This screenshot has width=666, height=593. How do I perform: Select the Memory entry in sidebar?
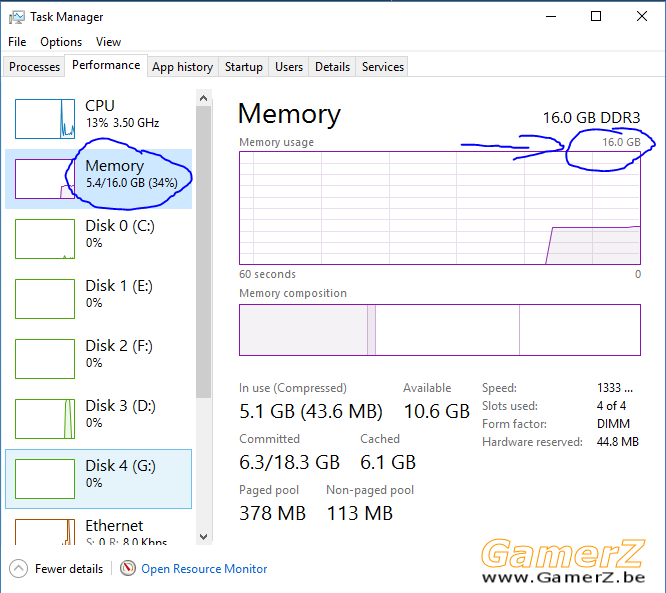[99, 179]
